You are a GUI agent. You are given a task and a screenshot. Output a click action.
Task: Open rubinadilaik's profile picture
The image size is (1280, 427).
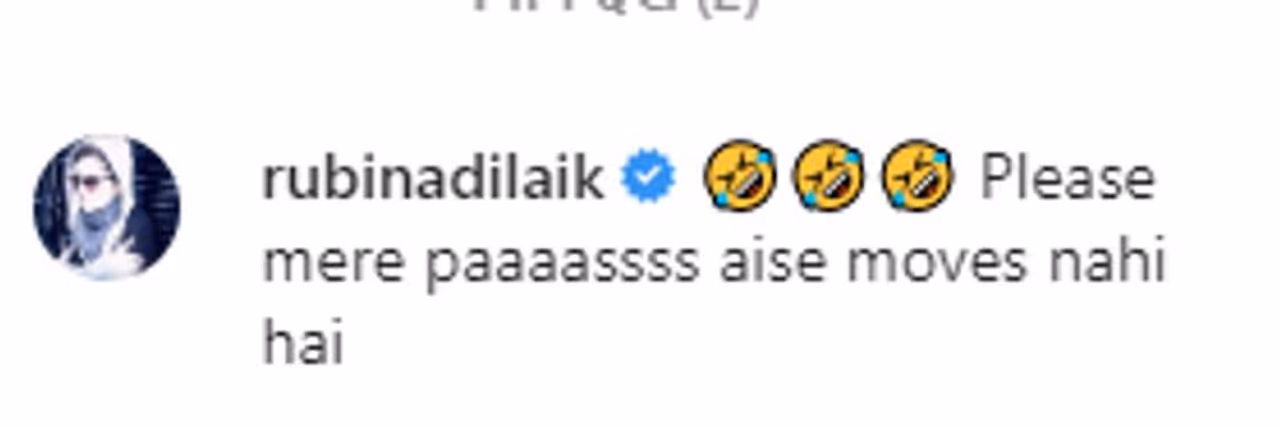[106, 207]
